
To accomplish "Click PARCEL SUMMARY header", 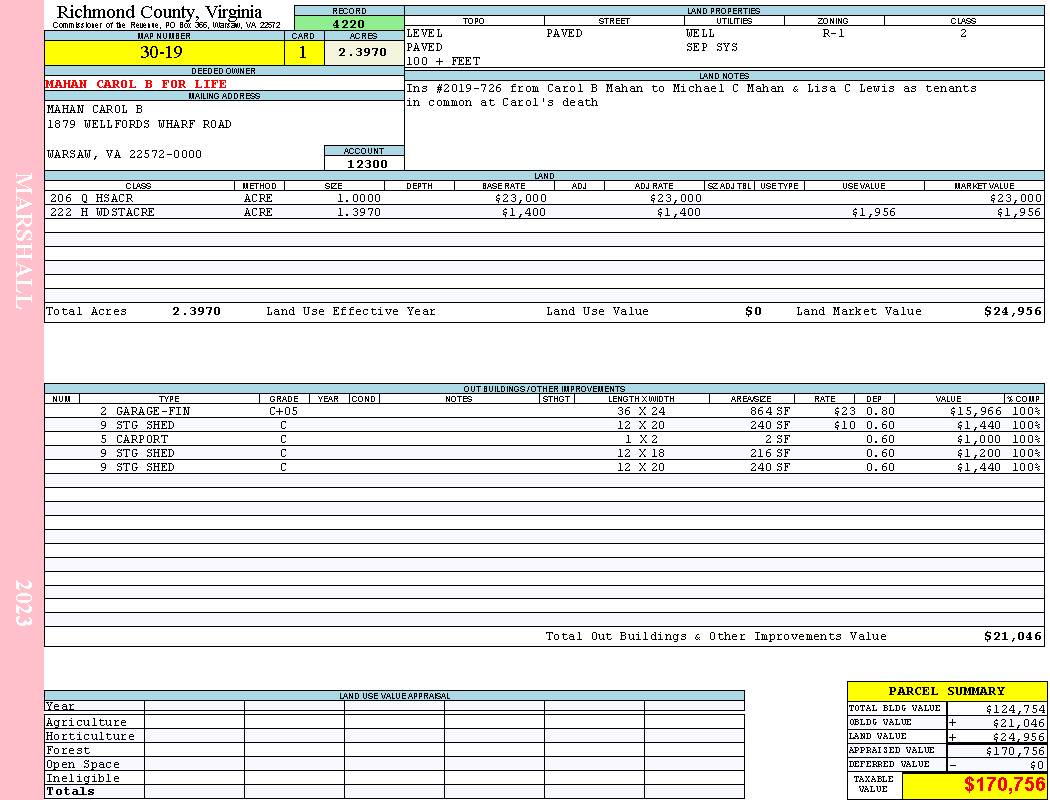I will point(947,691).
